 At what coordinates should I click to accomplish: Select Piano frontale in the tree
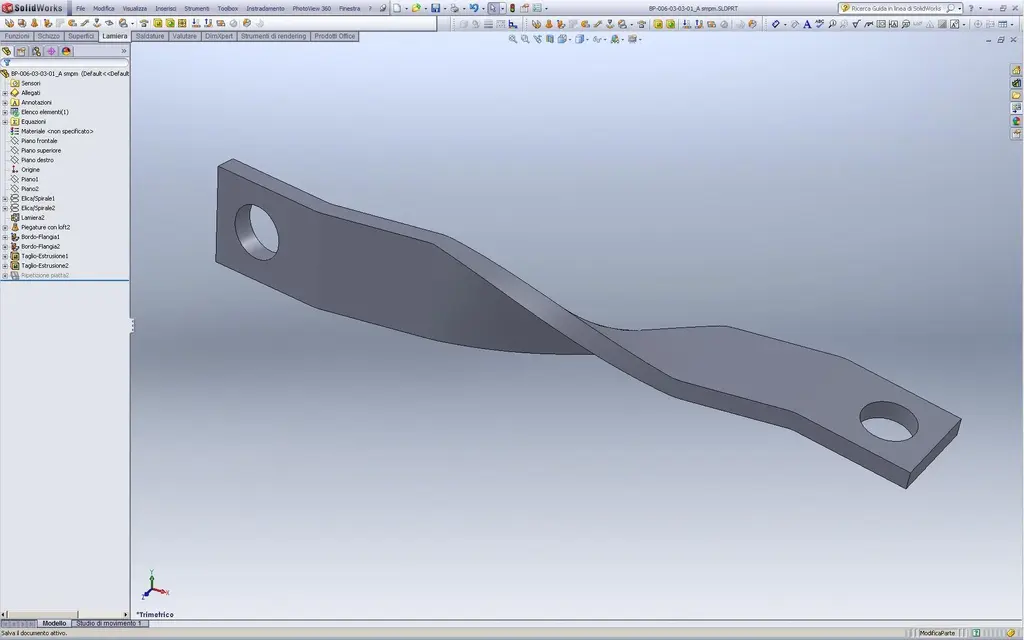[39, 141]
